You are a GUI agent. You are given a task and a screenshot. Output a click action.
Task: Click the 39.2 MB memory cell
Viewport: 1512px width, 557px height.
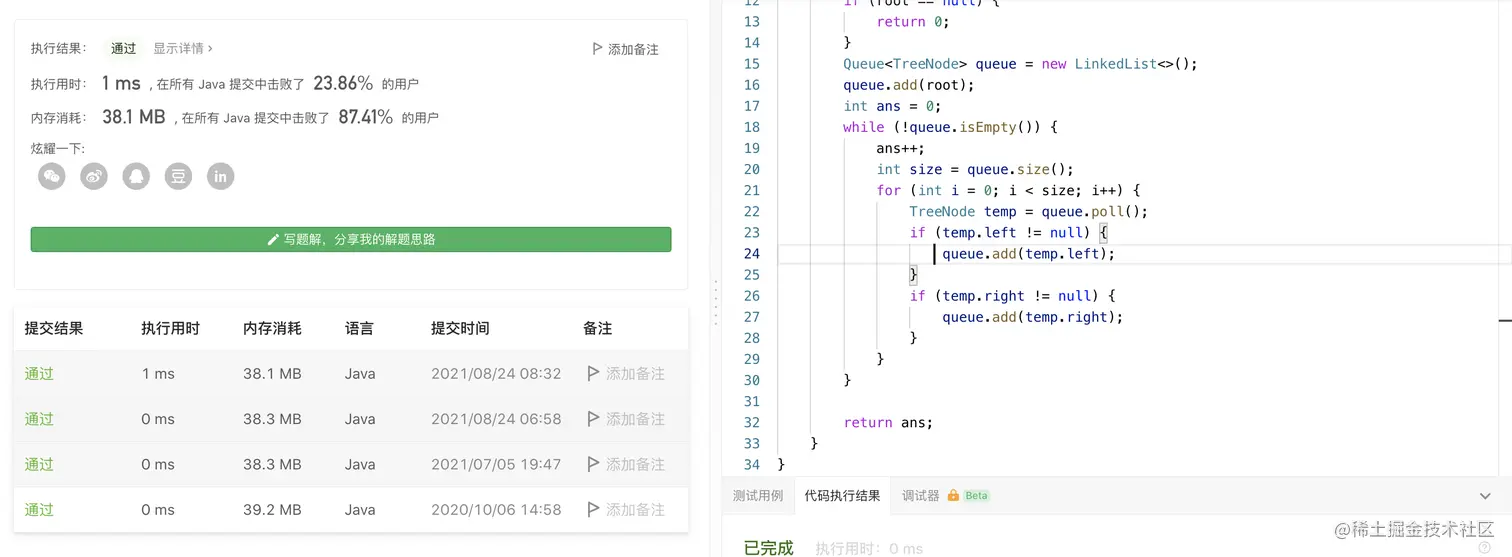click(272, 509)
